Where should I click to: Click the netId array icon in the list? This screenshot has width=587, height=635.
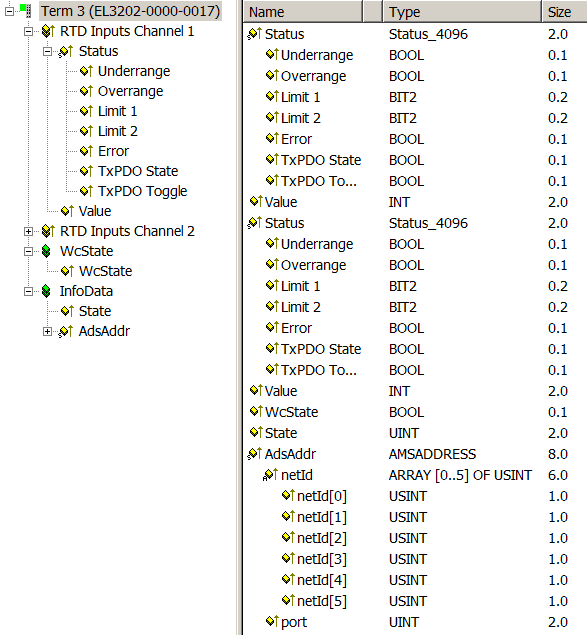(x=271, y=475)
